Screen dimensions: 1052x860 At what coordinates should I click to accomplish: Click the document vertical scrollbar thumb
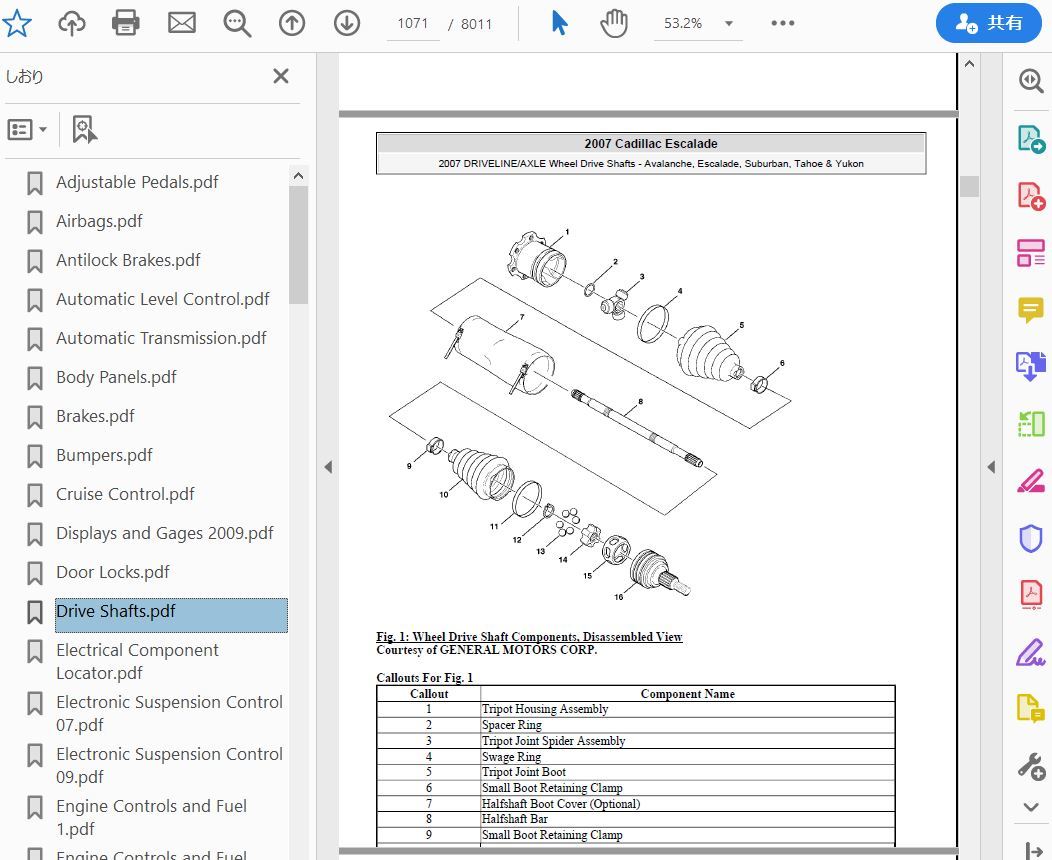[969, 186]
